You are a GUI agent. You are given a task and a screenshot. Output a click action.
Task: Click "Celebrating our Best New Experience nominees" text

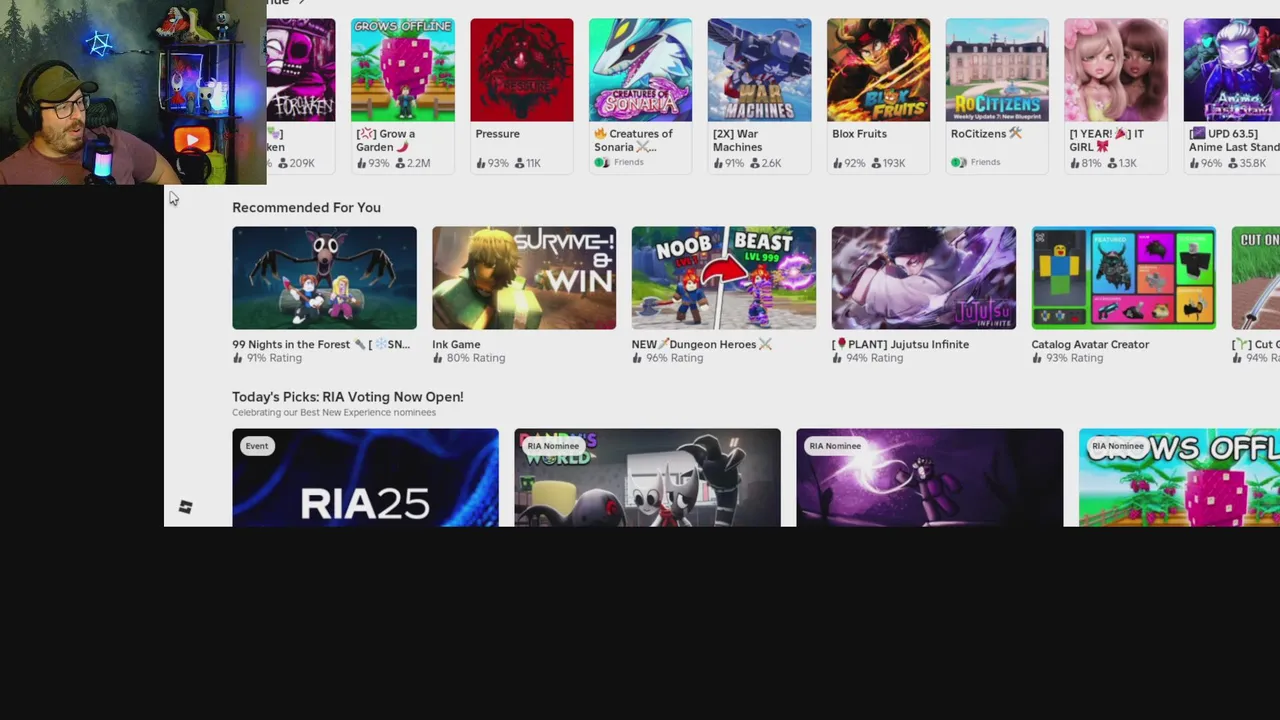click(x=334, y=412)
